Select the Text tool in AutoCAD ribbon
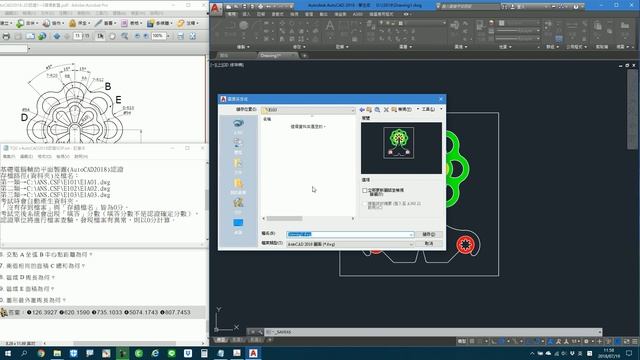This screenshot has height=360, width=640. click(330, 26)
